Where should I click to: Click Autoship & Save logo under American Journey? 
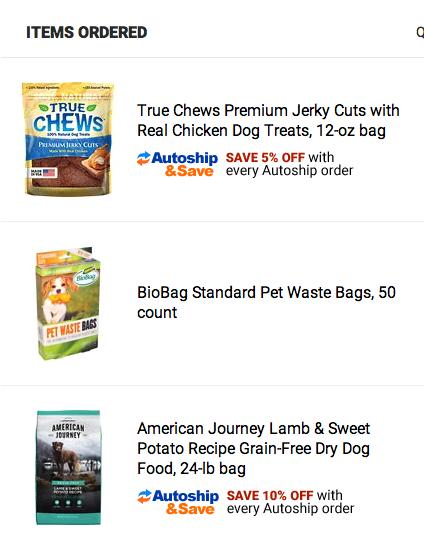tap(178, 502)
